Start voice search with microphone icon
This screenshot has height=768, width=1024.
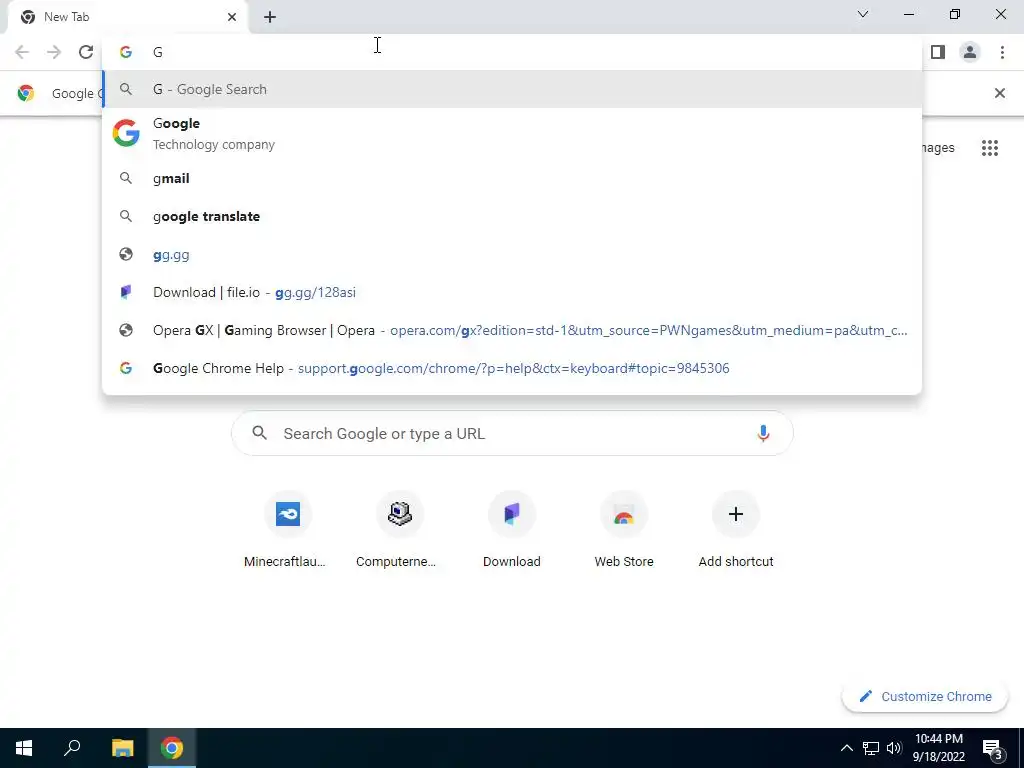coord(763,434)
